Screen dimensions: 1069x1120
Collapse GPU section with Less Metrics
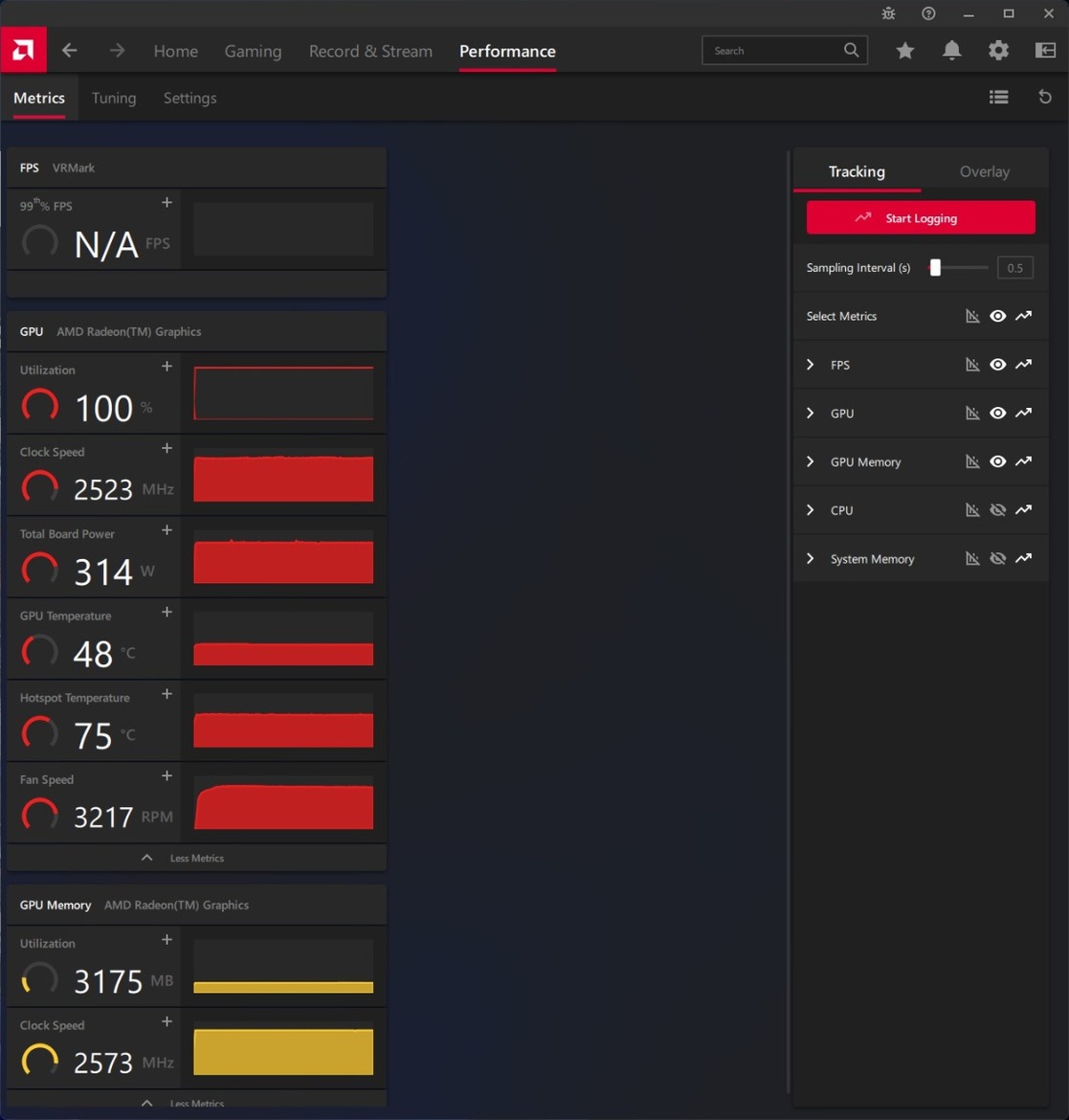point(196,858)
